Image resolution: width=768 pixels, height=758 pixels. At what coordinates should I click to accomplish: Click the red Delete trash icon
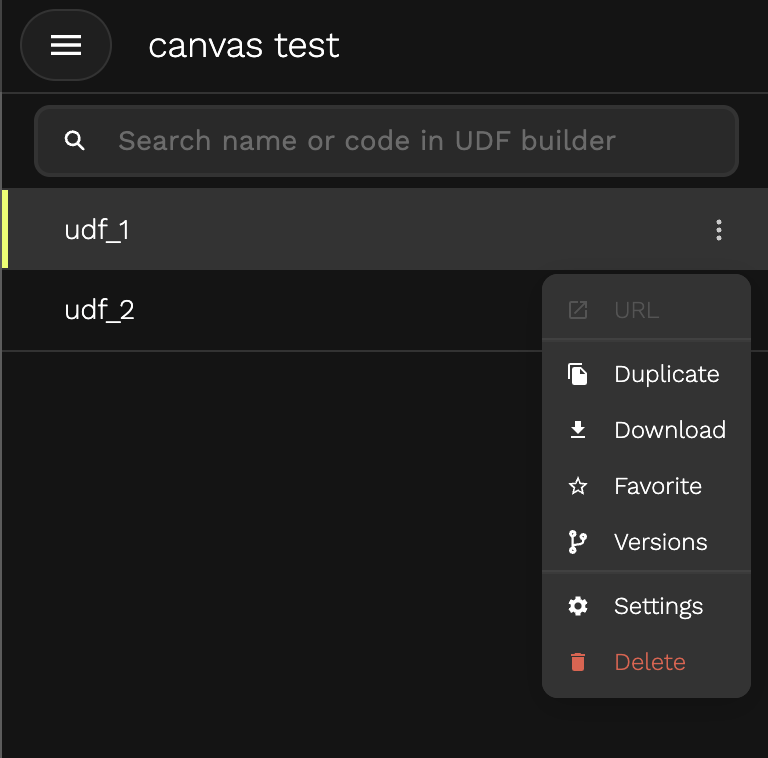click(x=577, y=662)
